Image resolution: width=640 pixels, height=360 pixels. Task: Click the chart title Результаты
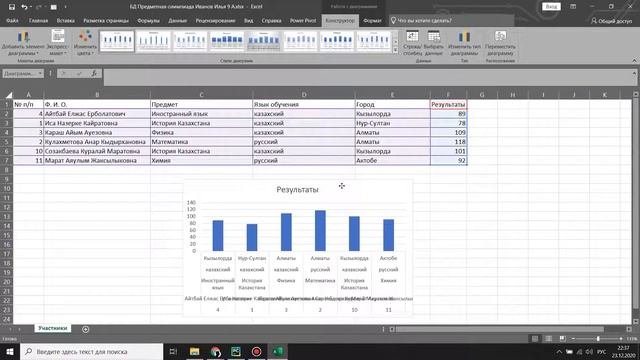297,189
